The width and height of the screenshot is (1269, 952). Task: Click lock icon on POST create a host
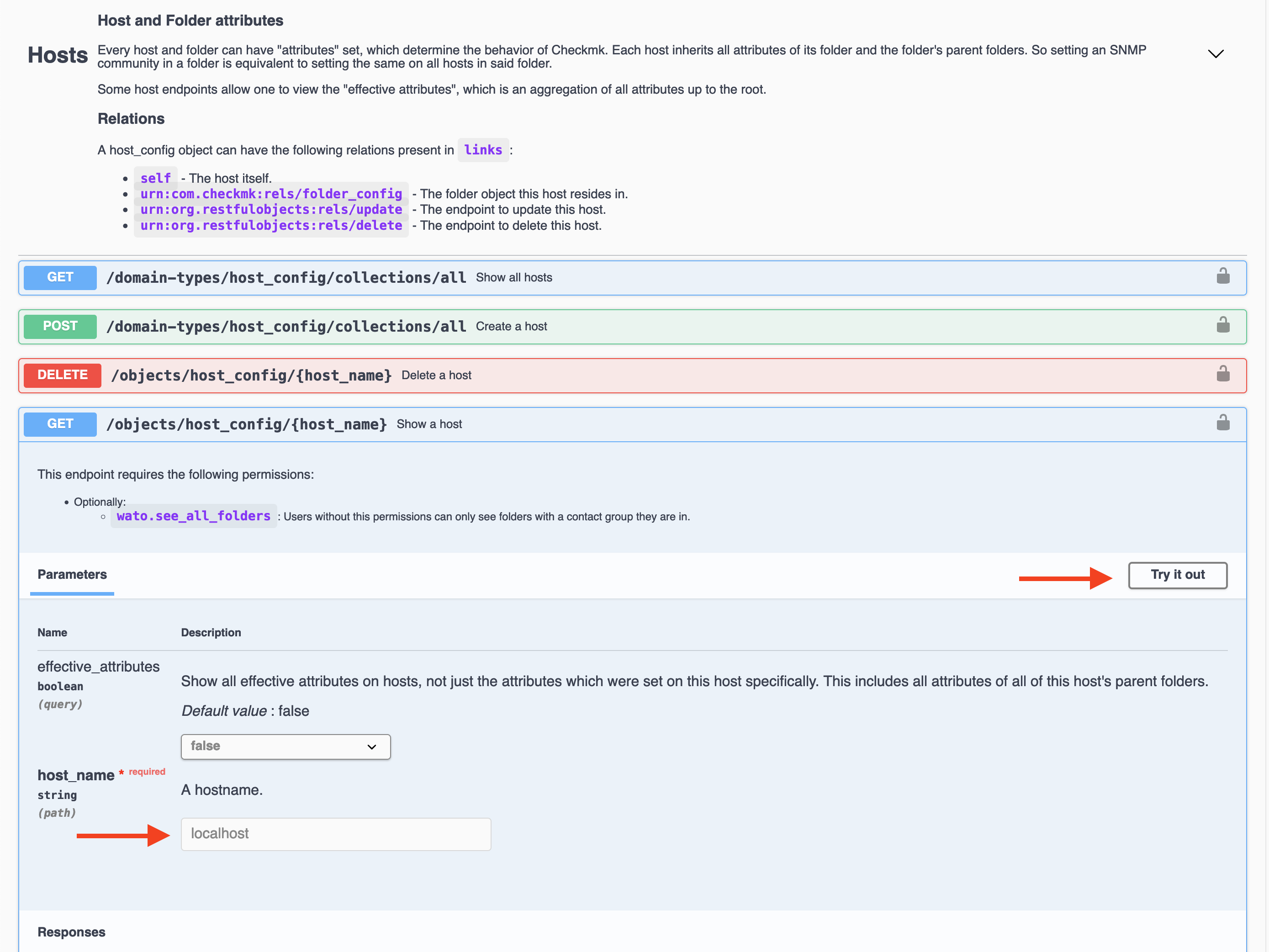pos(1222,325)
